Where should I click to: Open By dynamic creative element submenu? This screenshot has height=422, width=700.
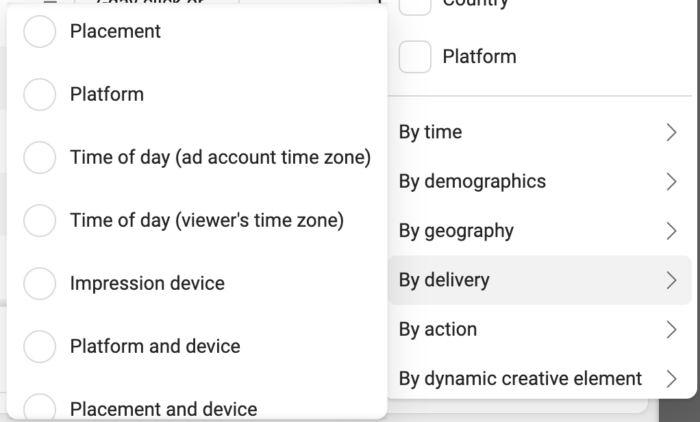click(539, 379)
